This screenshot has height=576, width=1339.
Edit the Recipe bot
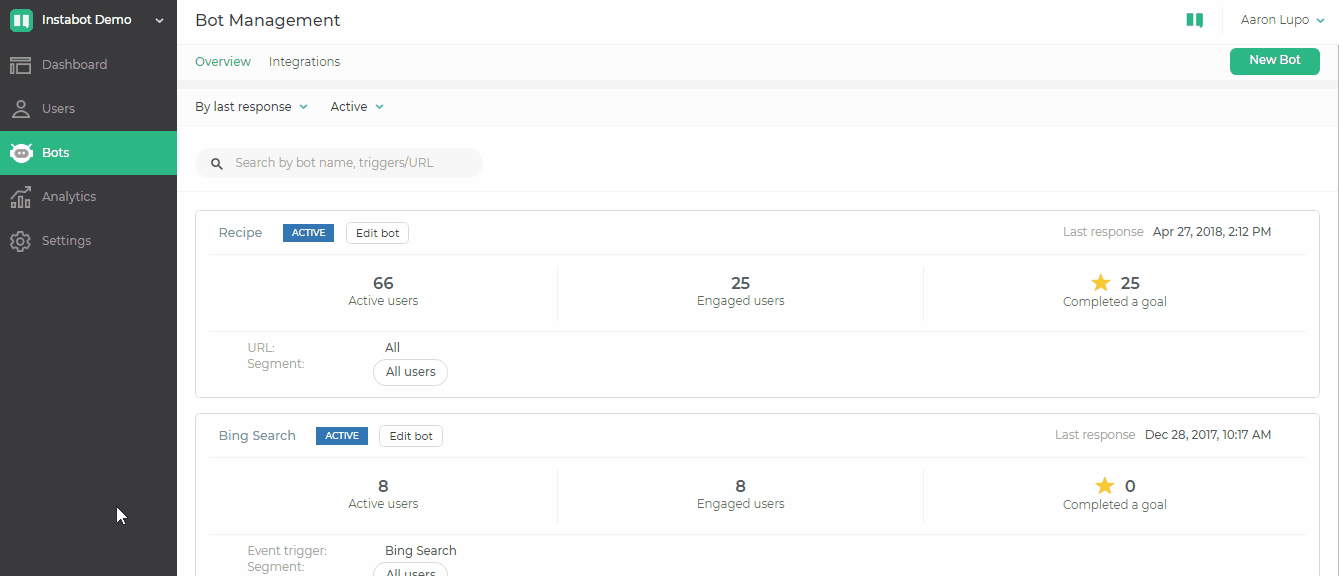coord(377,233)
